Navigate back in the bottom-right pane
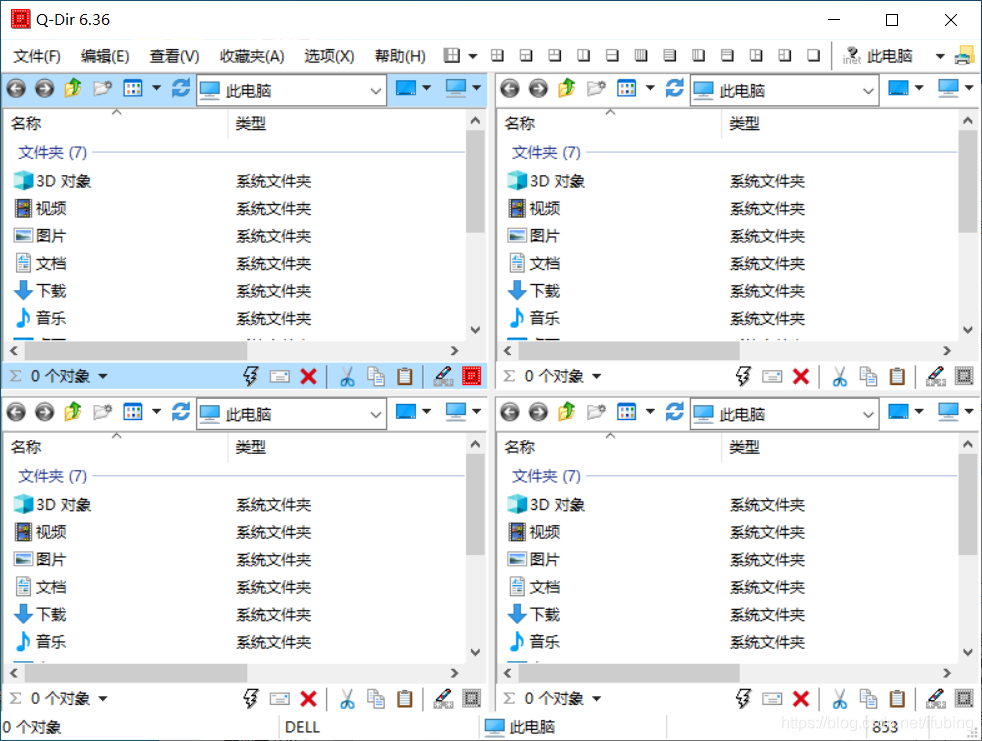982x741 pixels. pyautogui.click(x=508, y=412)
